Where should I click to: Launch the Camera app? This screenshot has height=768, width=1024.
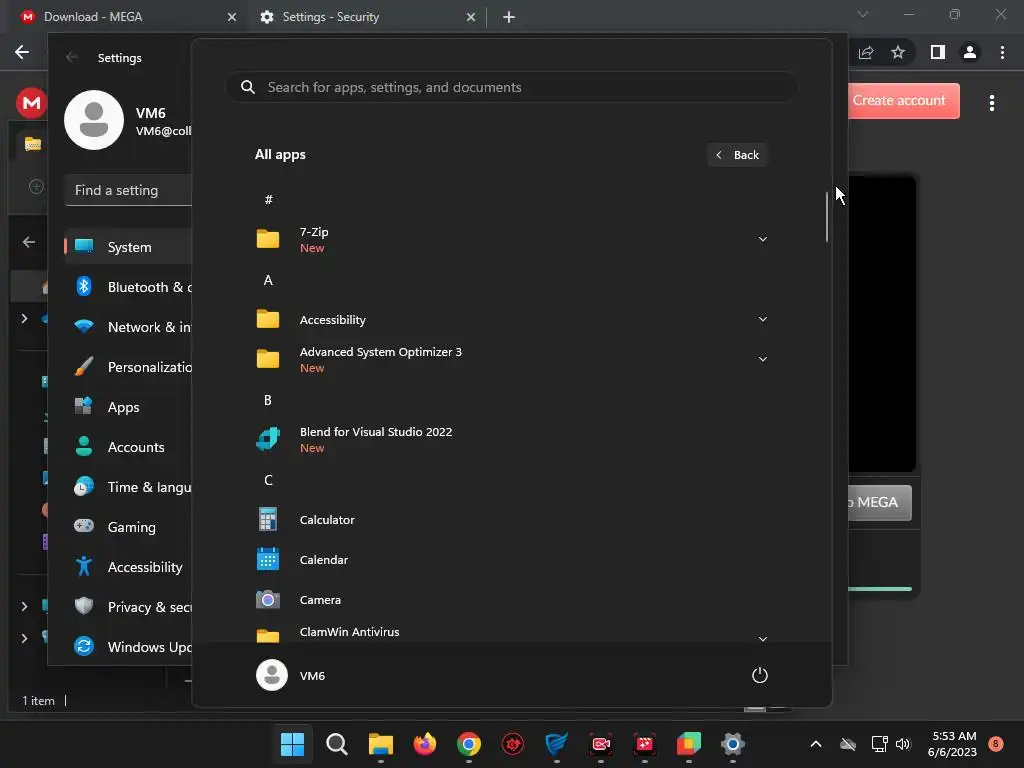tap(511, 600)
